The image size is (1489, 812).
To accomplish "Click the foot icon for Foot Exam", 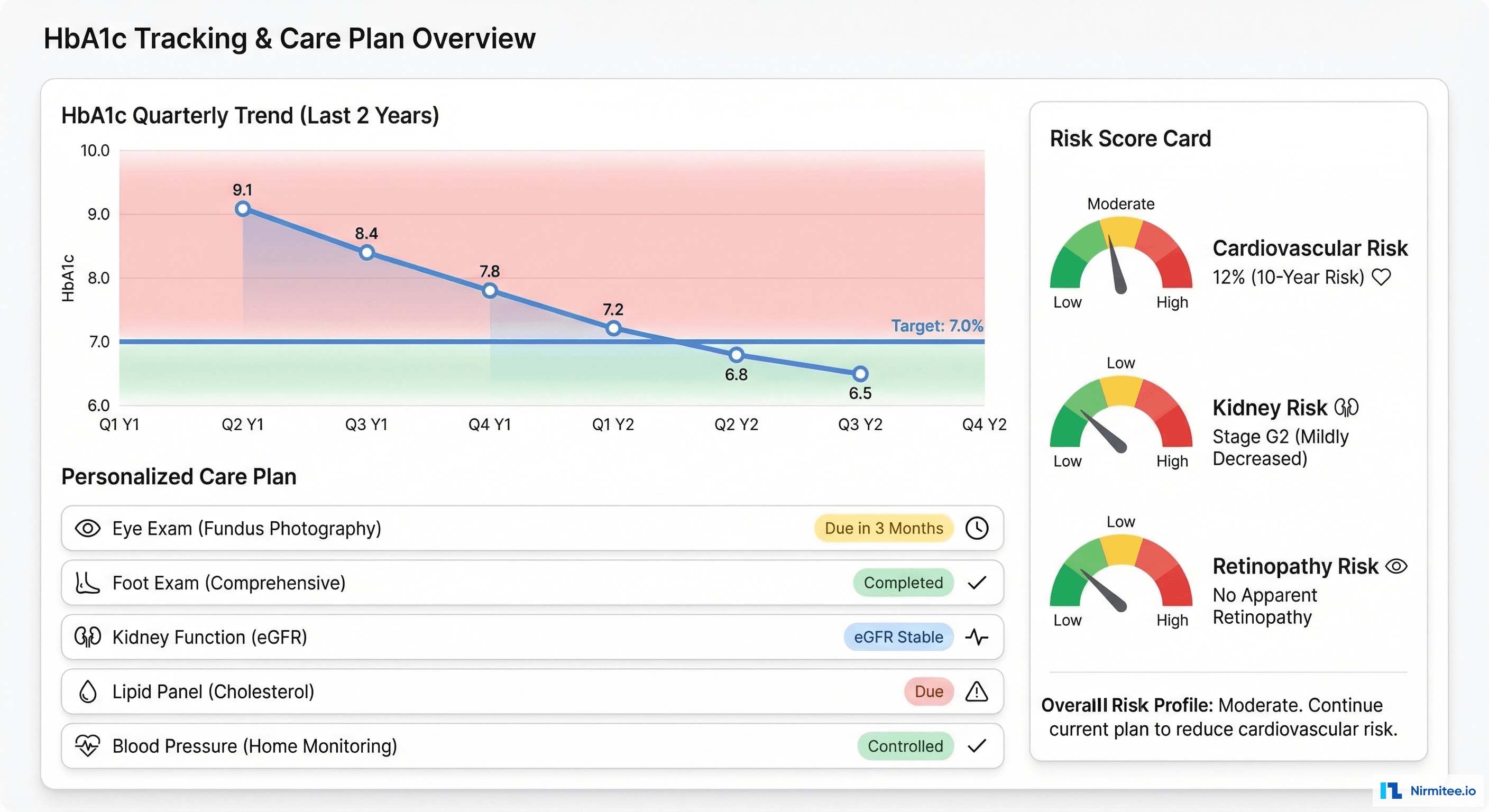I will click(x=88, y=583).
